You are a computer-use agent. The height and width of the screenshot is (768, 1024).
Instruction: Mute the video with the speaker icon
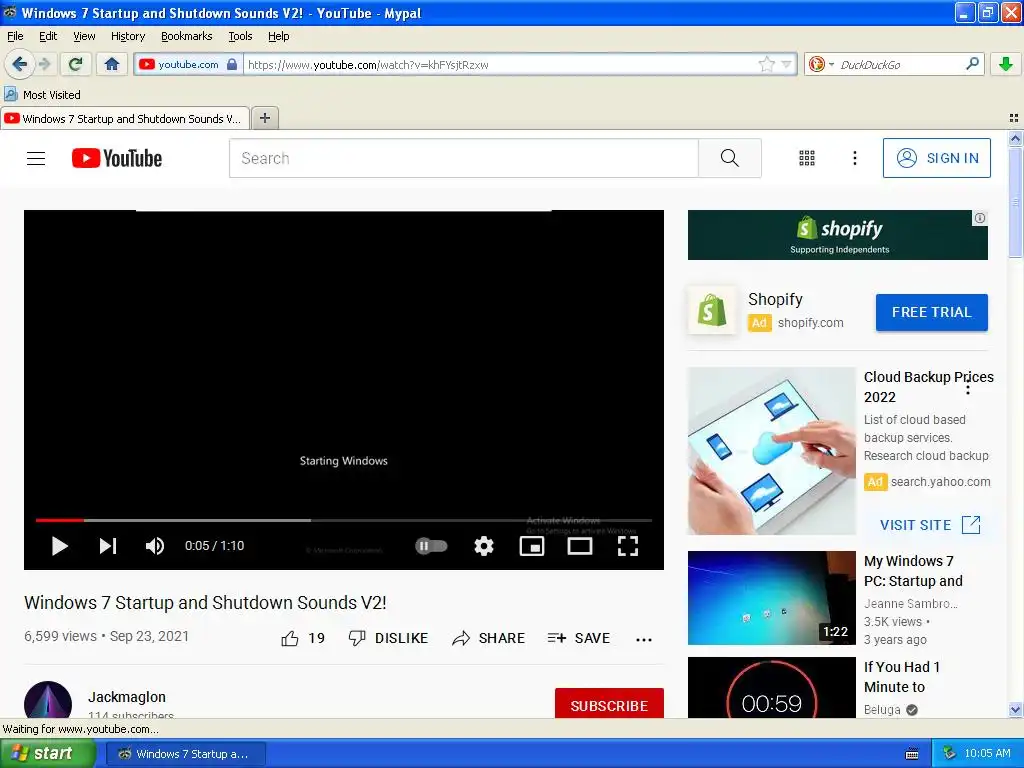tap(154, 546)
